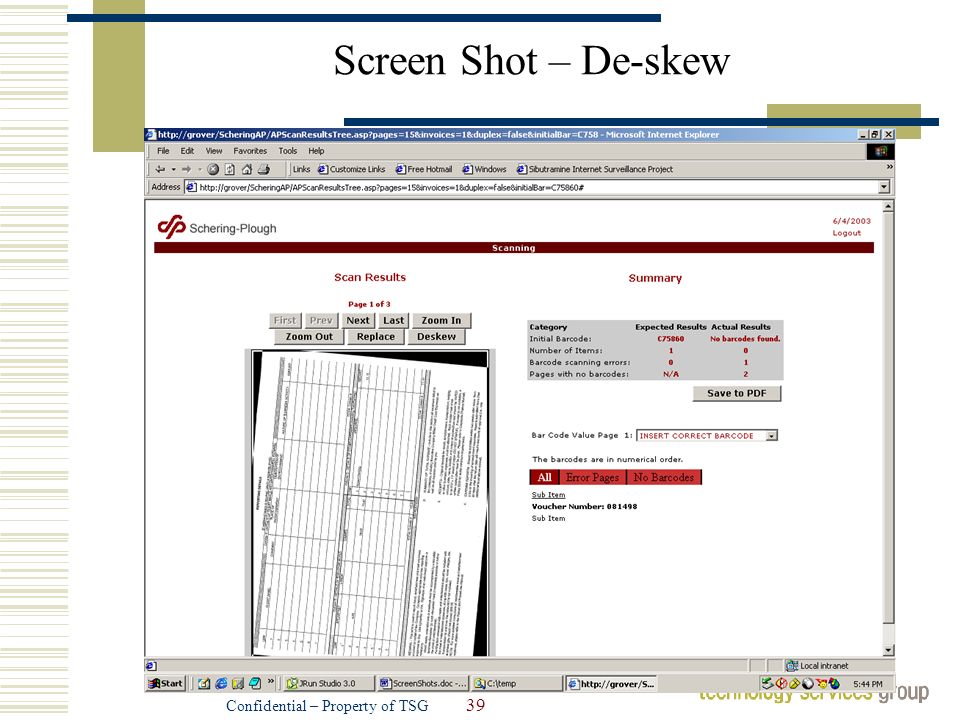Click the C75860 expected barcode value
The image size is (960, 720).
coord(670,339)
